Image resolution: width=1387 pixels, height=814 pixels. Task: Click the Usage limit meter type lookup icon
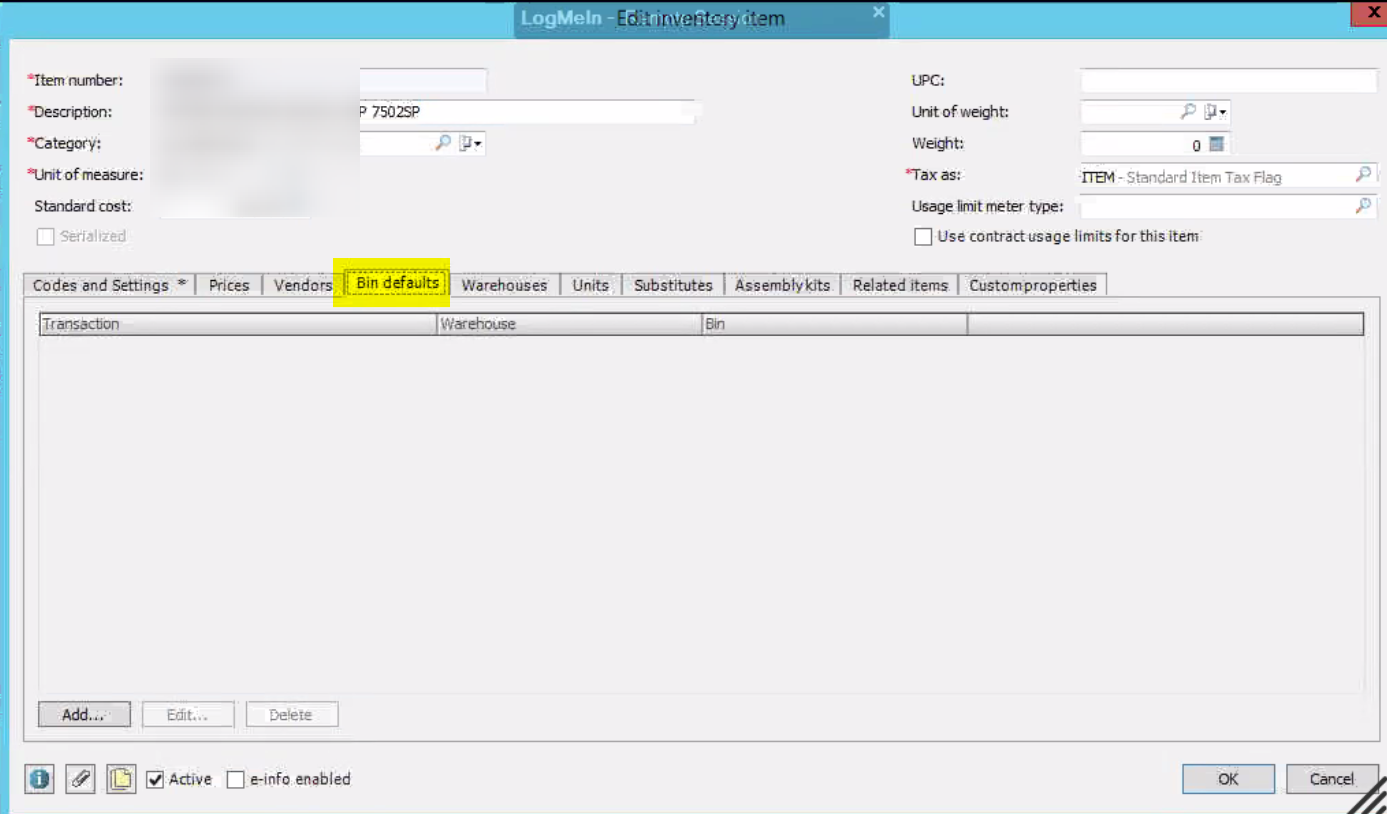1363,206
